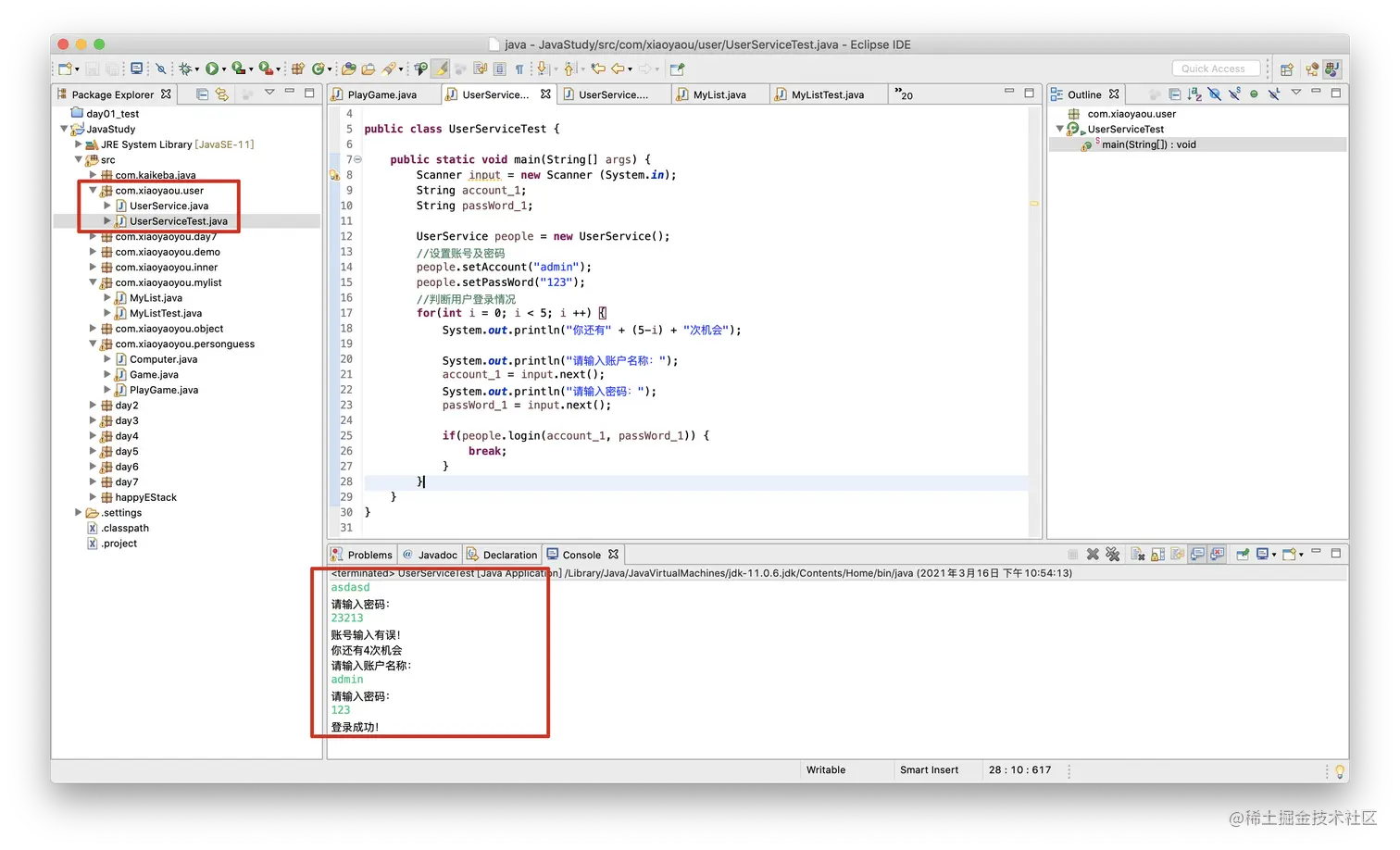The height and width of the screenshot is (850, 1400).
Task: Toggle Scroll Lock in Console
Action: click(1157, 554)
